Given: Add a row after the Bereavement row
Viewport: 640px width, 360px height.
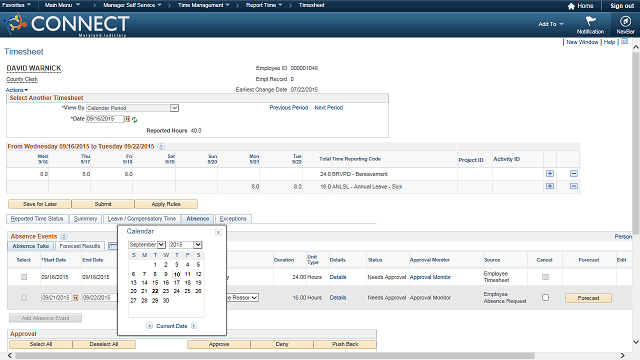Looking at the screenshot, I should (550, 173).
